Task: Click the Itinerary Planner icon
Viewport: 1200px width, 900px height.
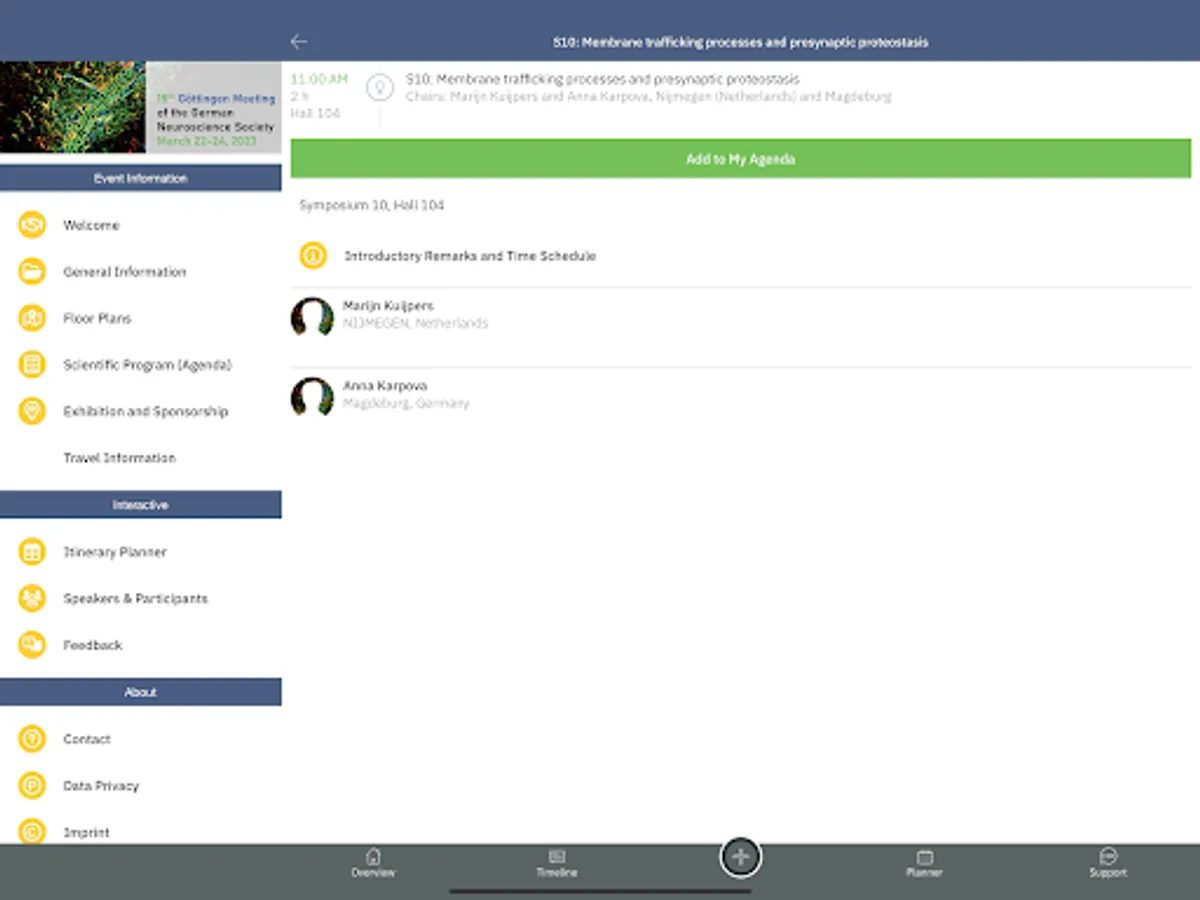Action: (x=32, y=551)
